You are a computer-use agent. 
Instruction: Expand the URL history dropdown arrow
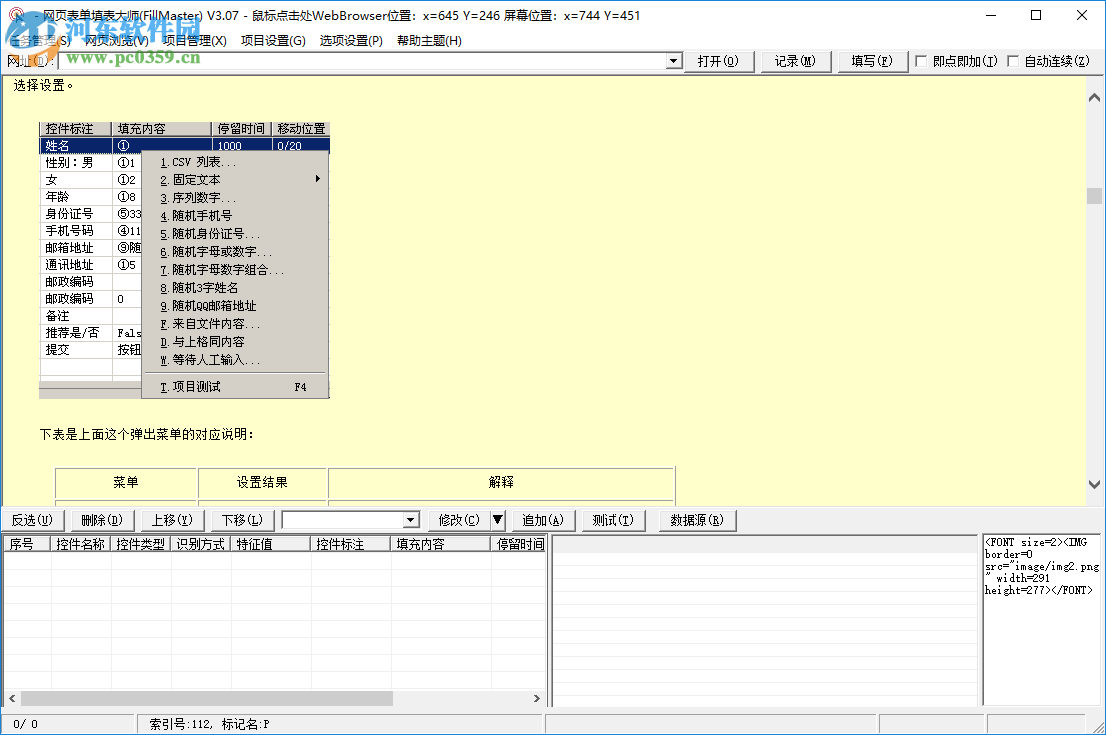(x=672, y=60)
